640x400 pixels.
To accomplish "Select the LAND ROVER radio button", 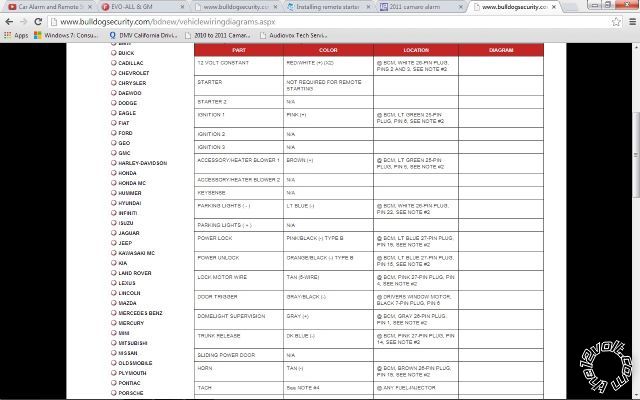I will (x=113, y=273).
